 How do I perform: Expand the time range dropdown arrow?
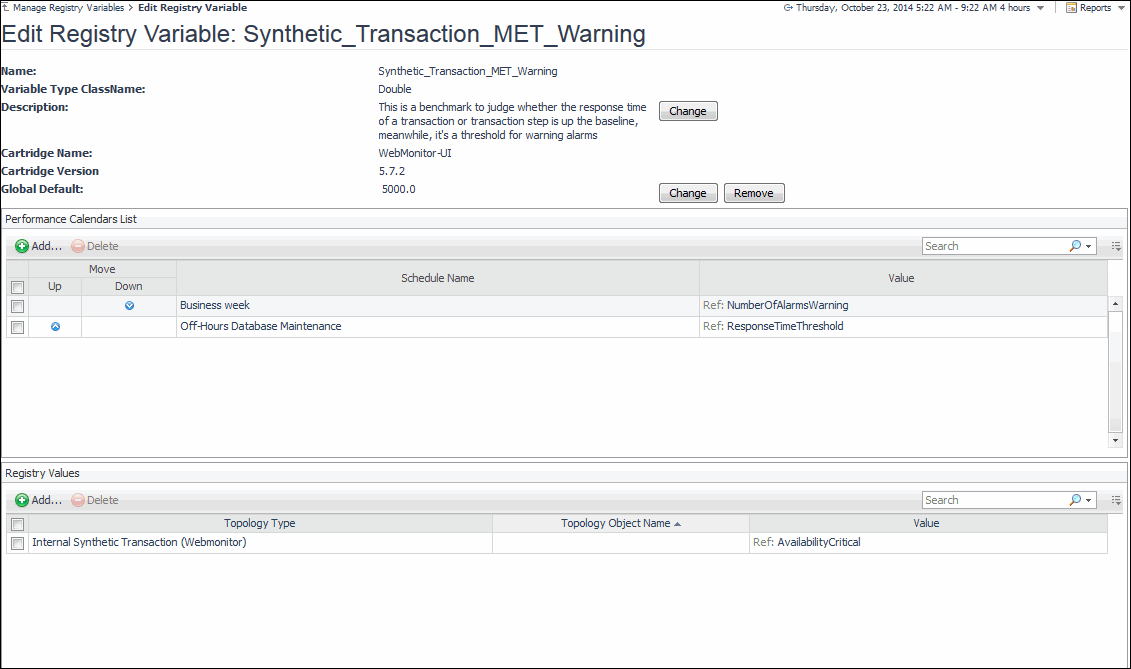pyautogui.click(x=1040, y=8)
